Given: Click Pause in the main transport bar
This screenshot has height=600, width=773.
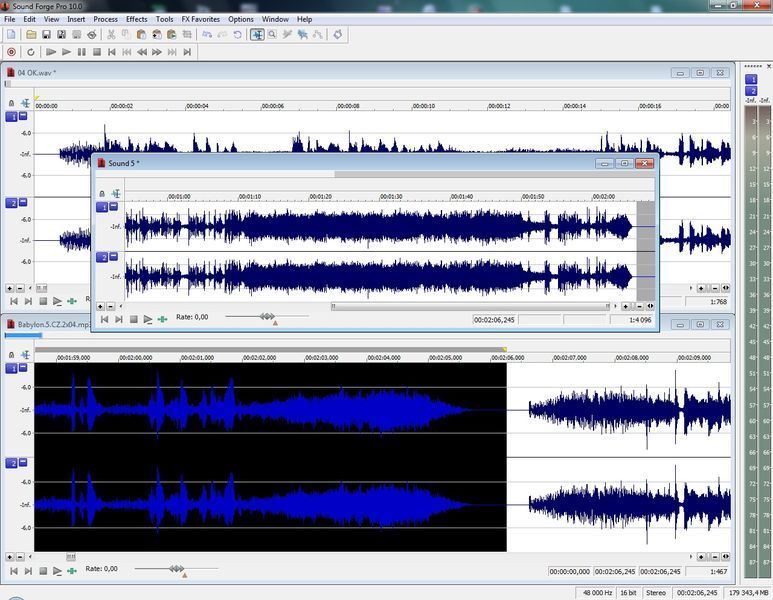Looking at the screenshot, I should point(81,52).
